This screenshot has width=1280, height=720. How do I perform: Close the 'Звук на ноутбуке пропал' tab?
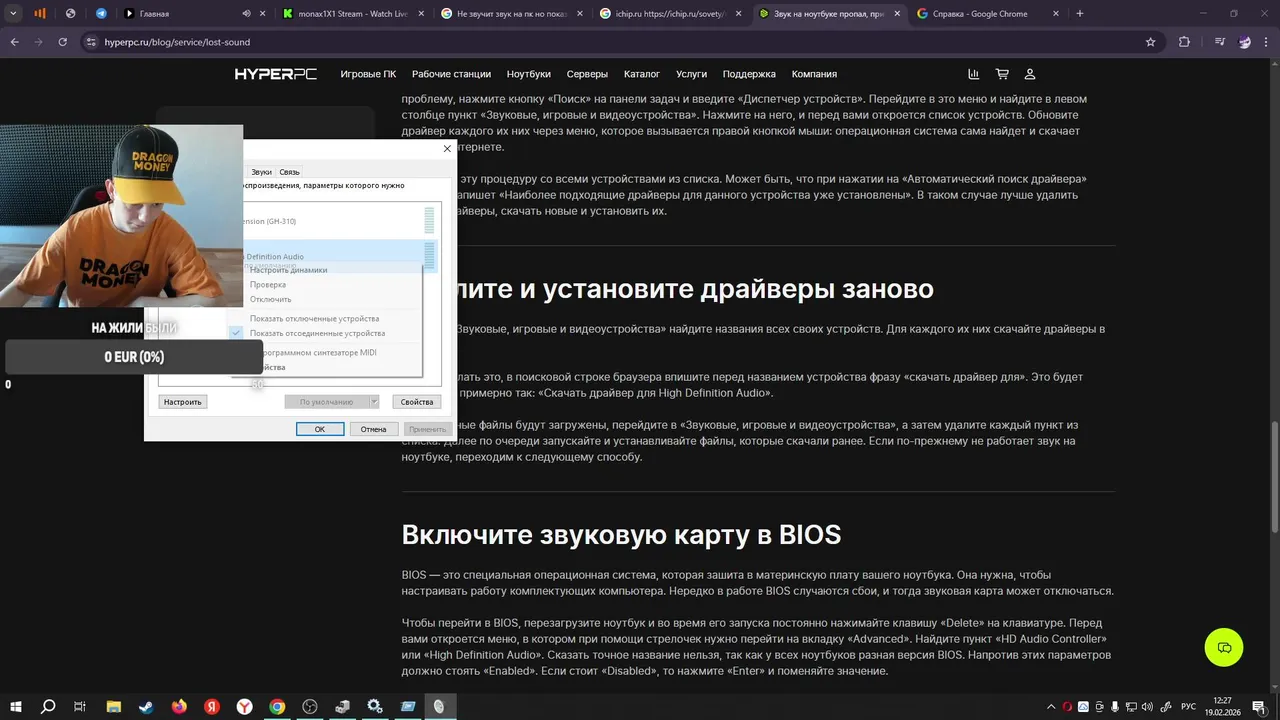(x=896, y=14)
